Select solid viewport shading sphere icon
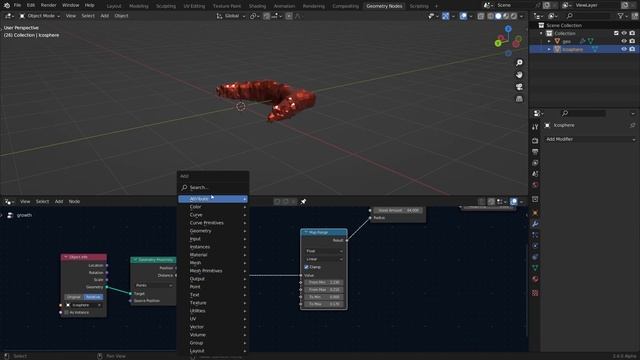 click(x=498, y=16)
